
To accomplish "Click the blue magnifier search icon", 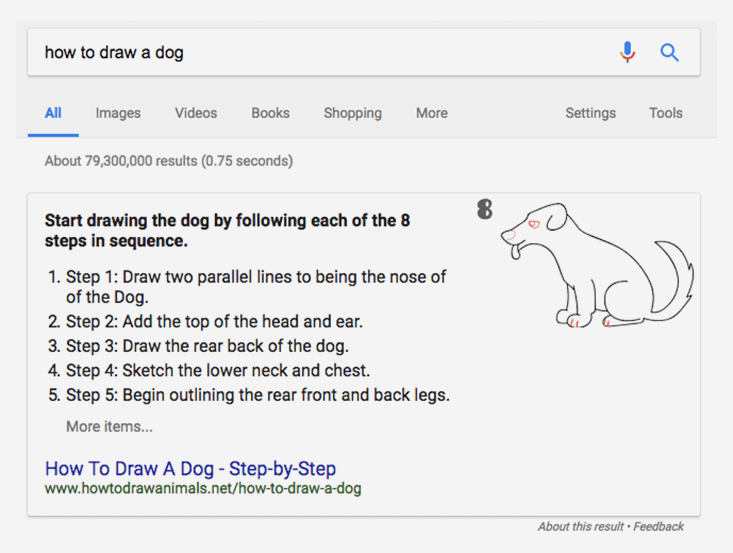I will point(669,52).
